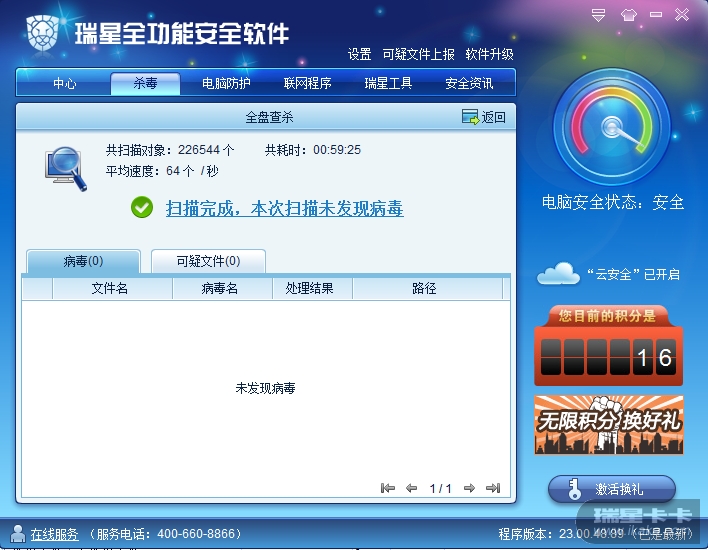Image resolution: width=708 pixels, height=550 pixels.
Task: Click the 扫描完成 scan result link
Action: 284,209
